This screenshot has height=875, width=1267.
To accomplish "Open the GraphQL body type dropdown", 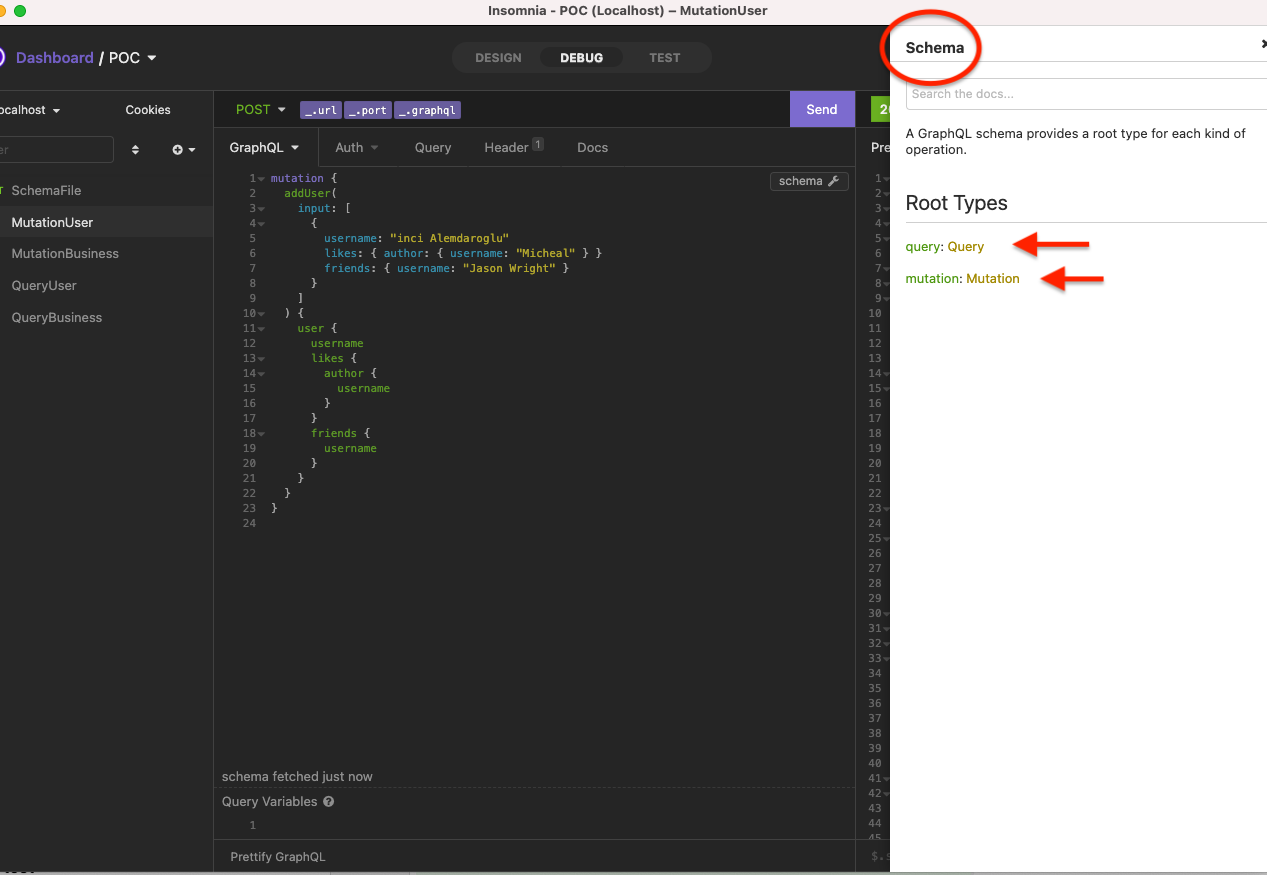I will pos(265,147).
